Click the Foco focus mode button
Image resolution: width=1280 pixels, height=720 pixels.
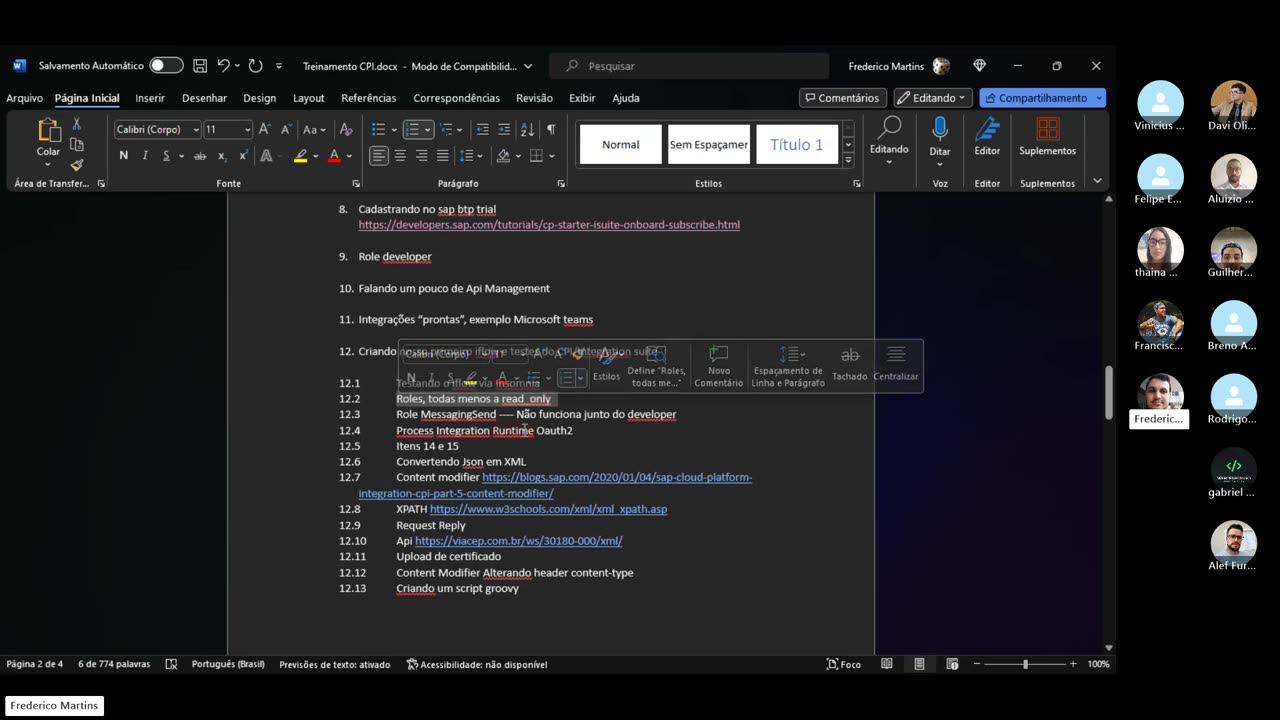(843, 664)
